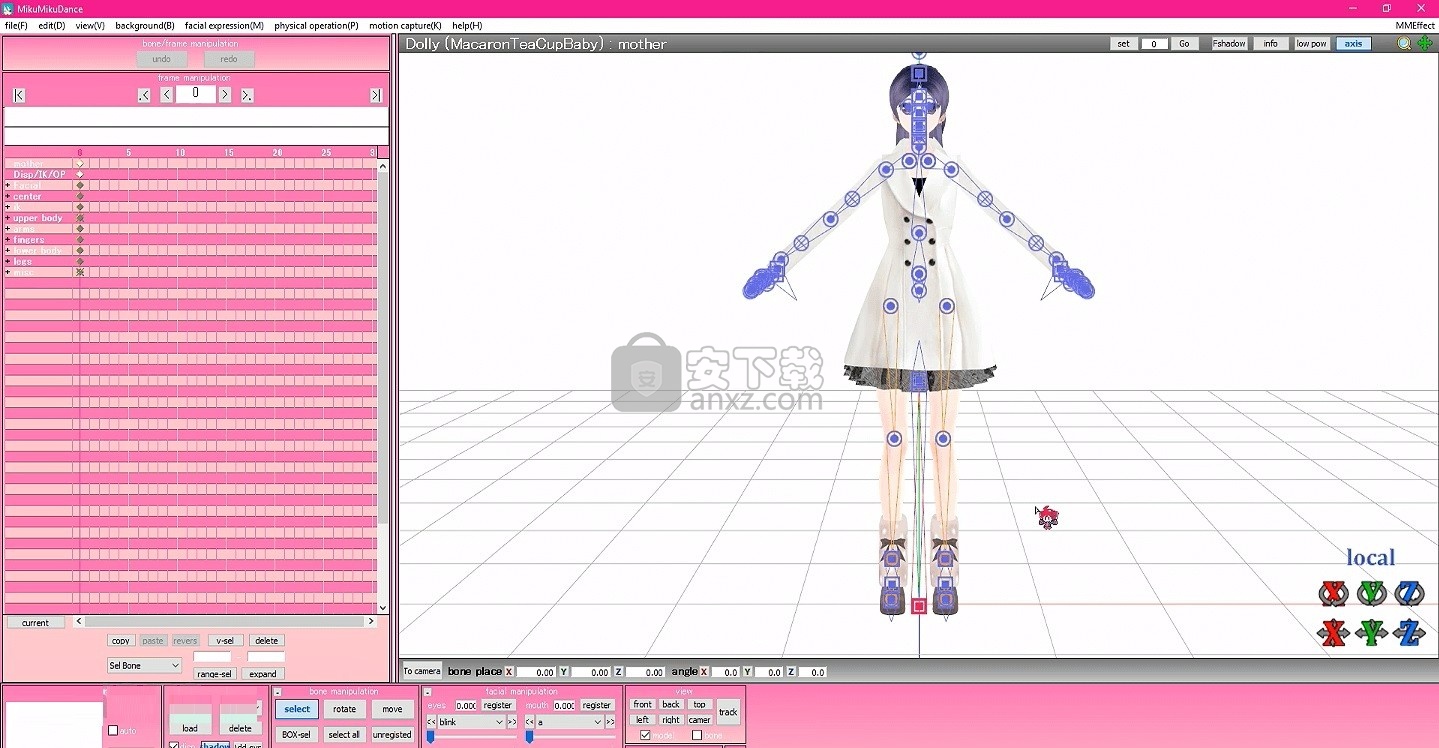Click the upper blue Z axis icon
The width and height of the screenshot is (1439, 748).
pyautogui.click(x=1409, y=594)
